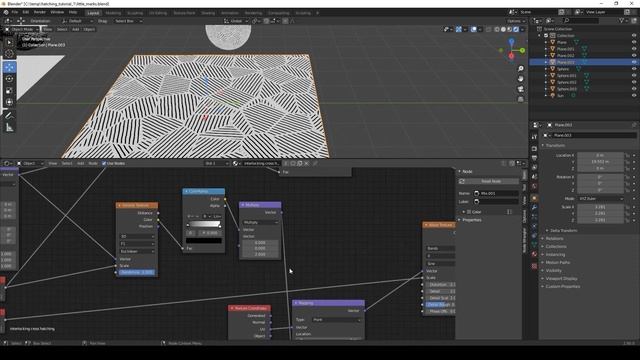The height and width of the screenshot is (360, 640).
Task: Select the Scale tool in viewport toolbar
Action: pos(9,91)
